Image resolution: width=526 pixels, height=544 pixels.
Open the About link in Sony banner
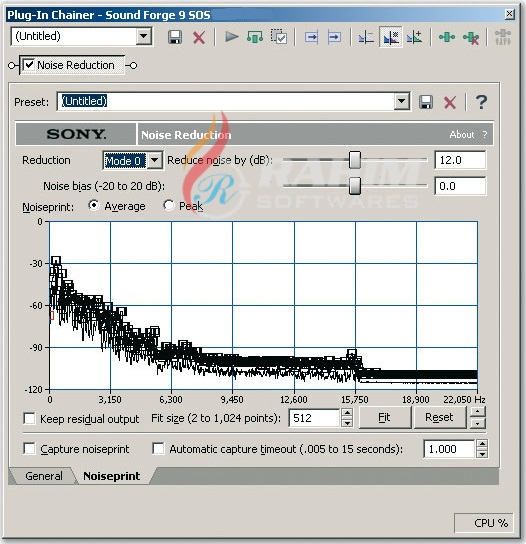[x=462, y=135]
